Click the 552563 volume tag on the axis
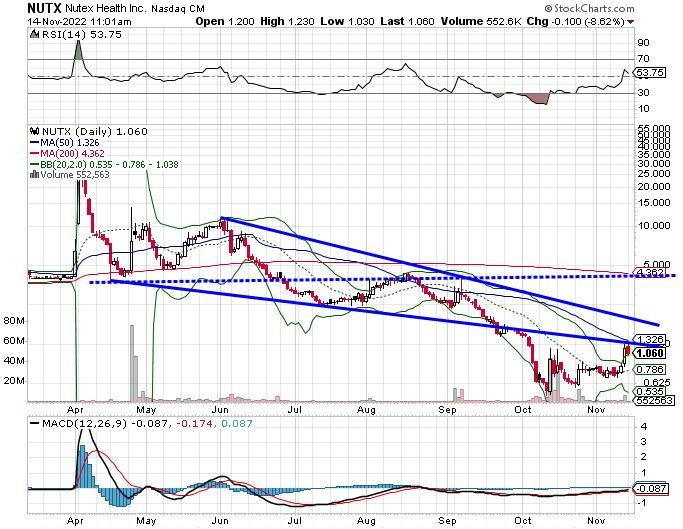683x529 pixels. point(655,400)
